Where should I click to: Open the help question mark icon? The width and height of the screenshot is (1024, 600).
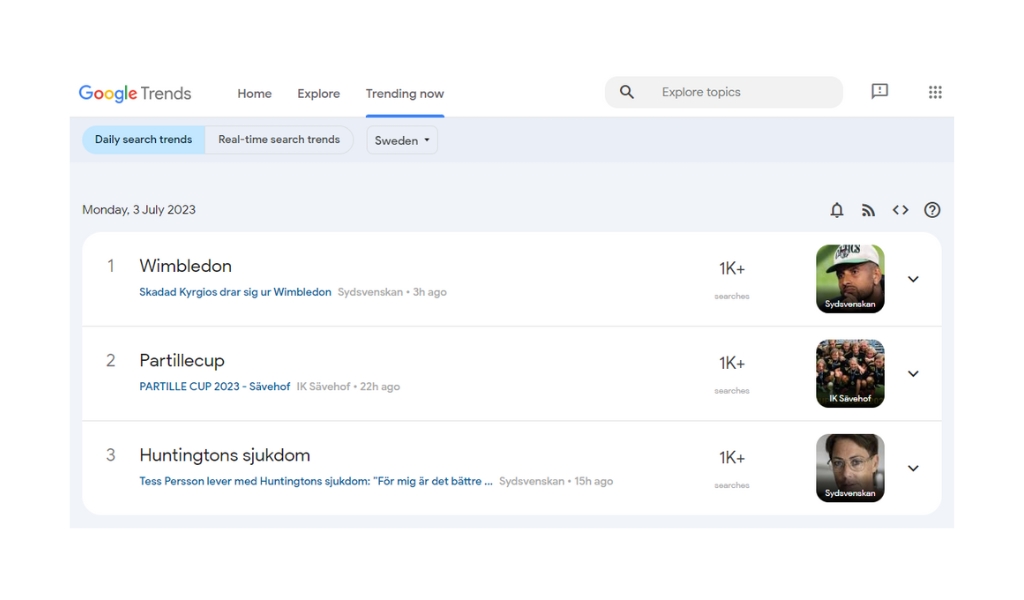click(x=932, y=210)
